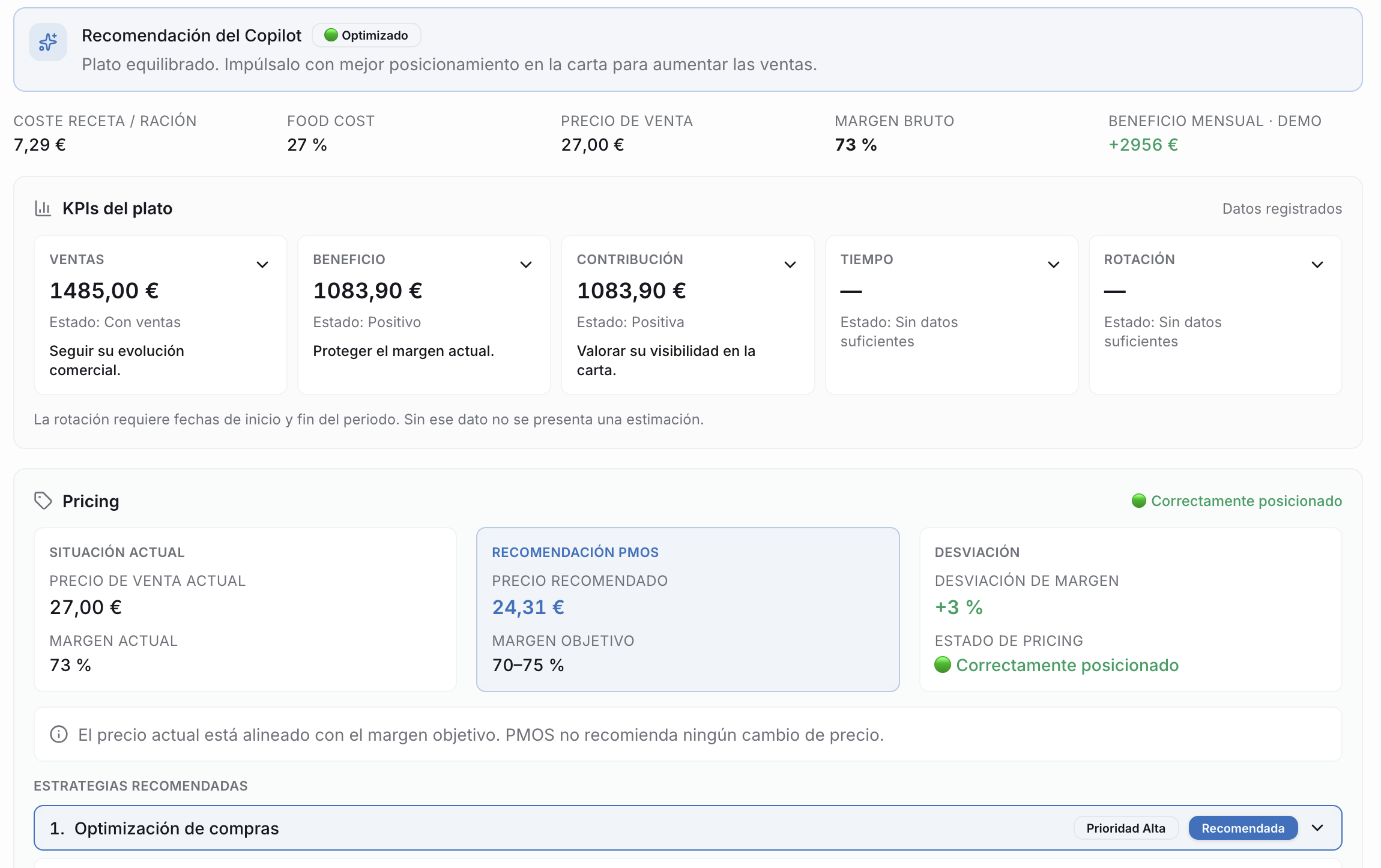Screen dimensions: 1381x868
Task: Click the Contribución value 1083,90 €
Action: (x=632, y=291)
